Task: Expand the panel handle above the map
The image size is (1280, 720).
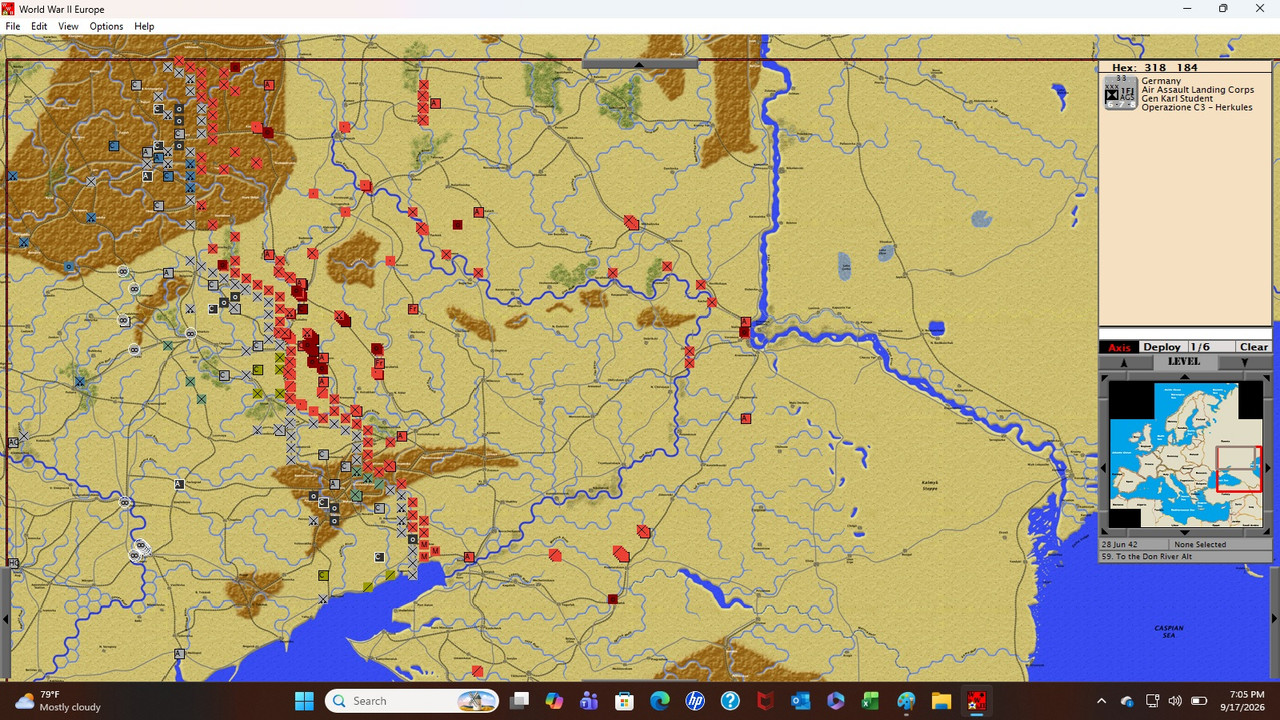Action: point(640,64)
